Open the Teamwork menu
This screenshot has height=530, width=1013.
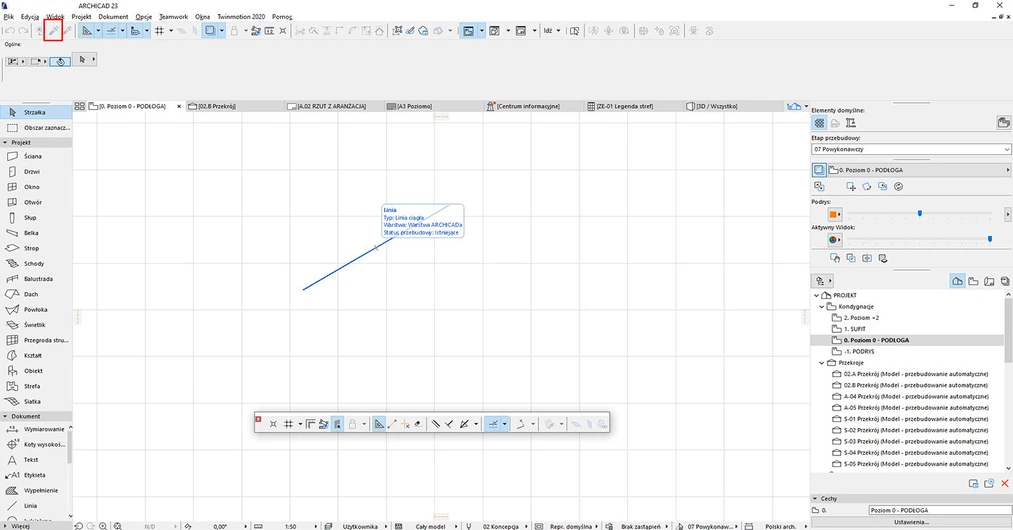[173, 17]
